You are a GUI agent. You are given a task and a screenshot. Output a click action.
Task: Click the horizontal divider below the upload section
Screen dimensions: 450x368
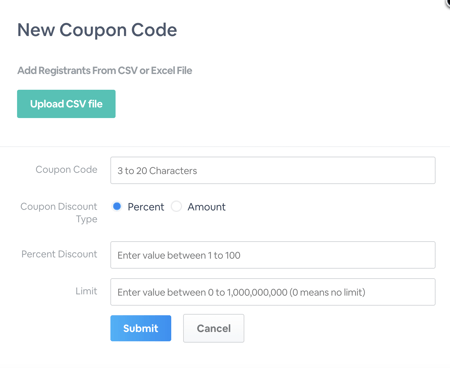click(x=225, y=146)
